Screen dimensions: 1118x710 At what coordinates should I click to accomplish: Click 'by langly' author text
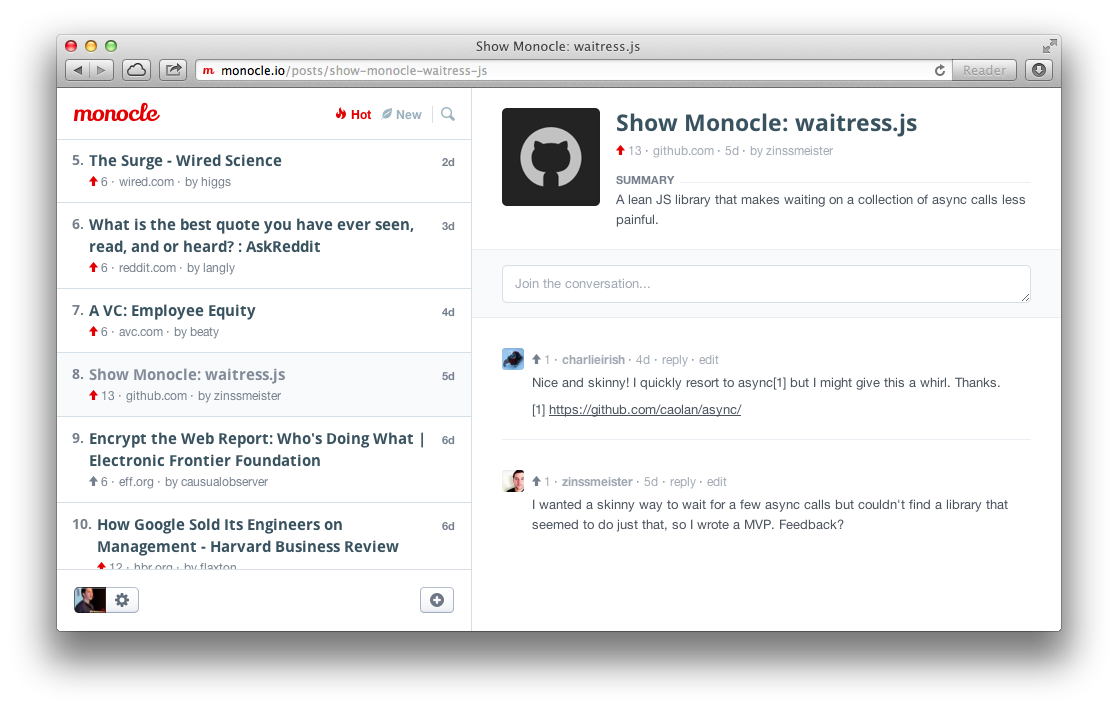tap(210, 268)
